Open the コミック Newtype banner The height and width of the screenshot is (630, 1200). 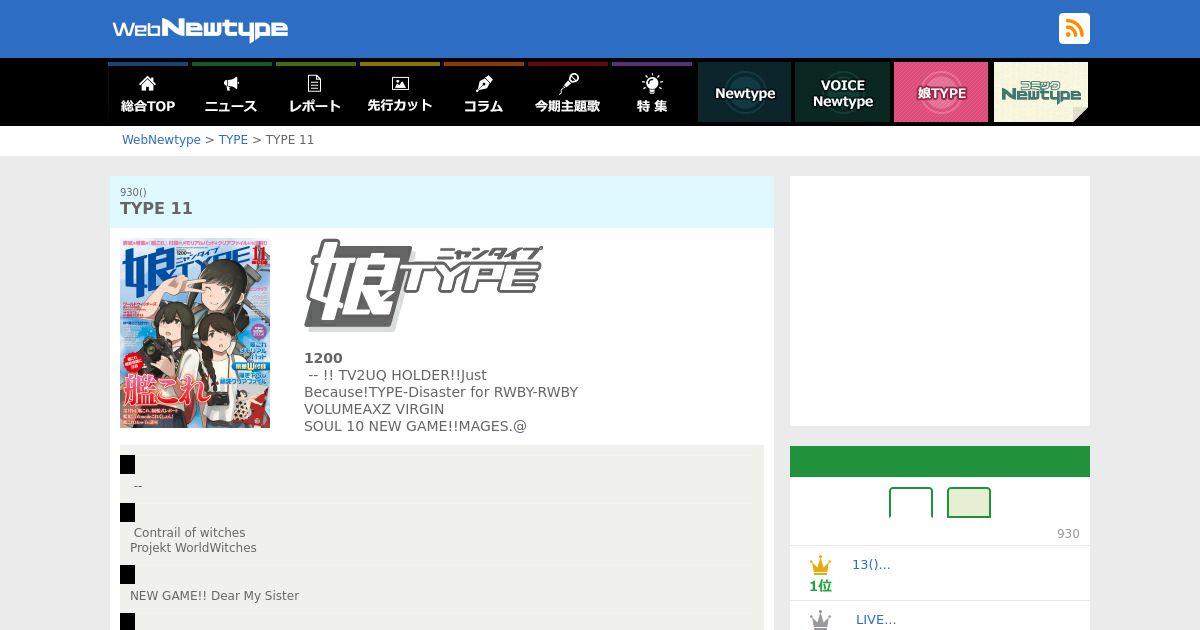(1041, 92)
